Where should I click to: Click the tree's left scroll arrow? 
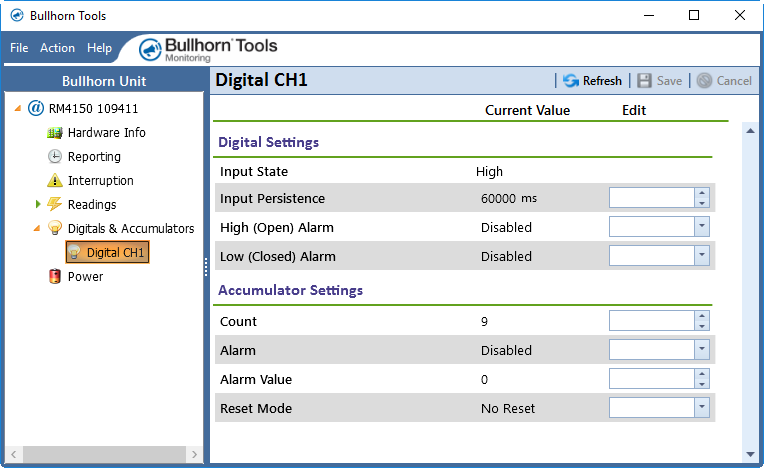[14, 454]
